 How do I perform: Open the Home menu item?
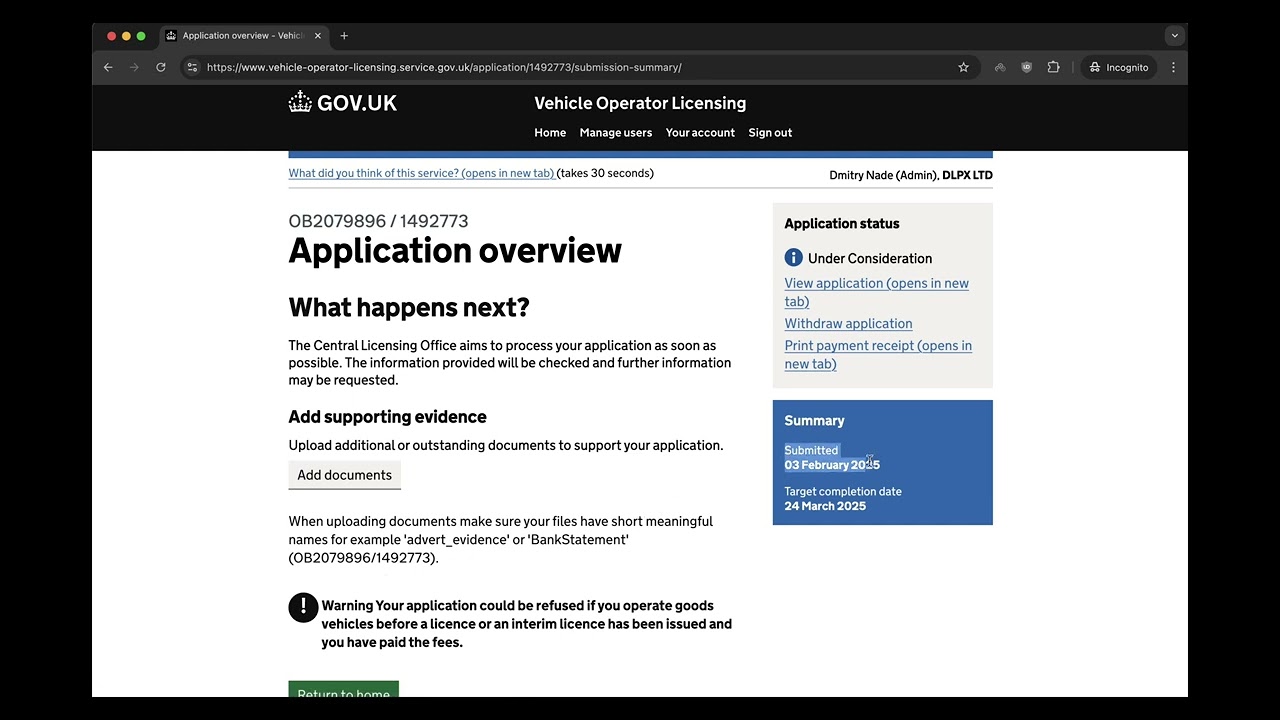(550, 132)
